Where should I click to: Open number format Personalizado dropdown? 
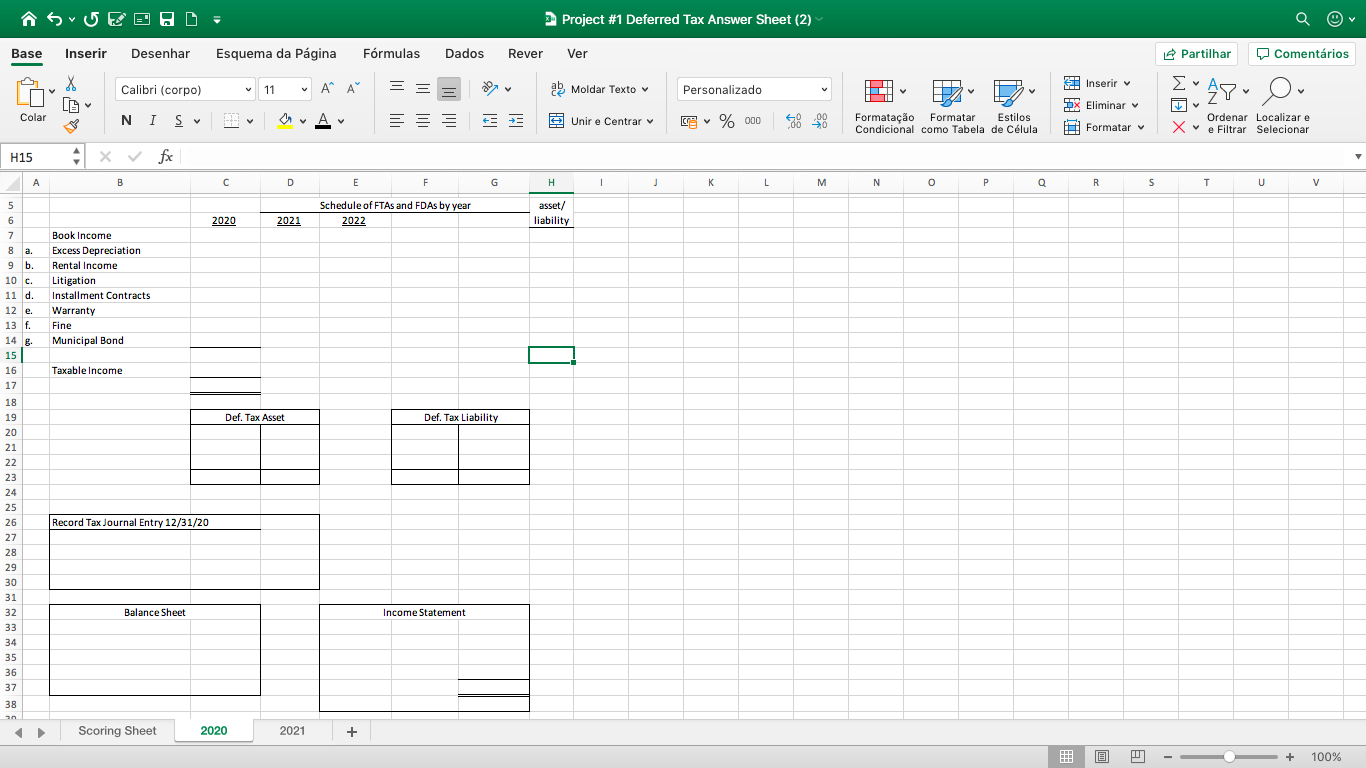(x=825, y=90)
